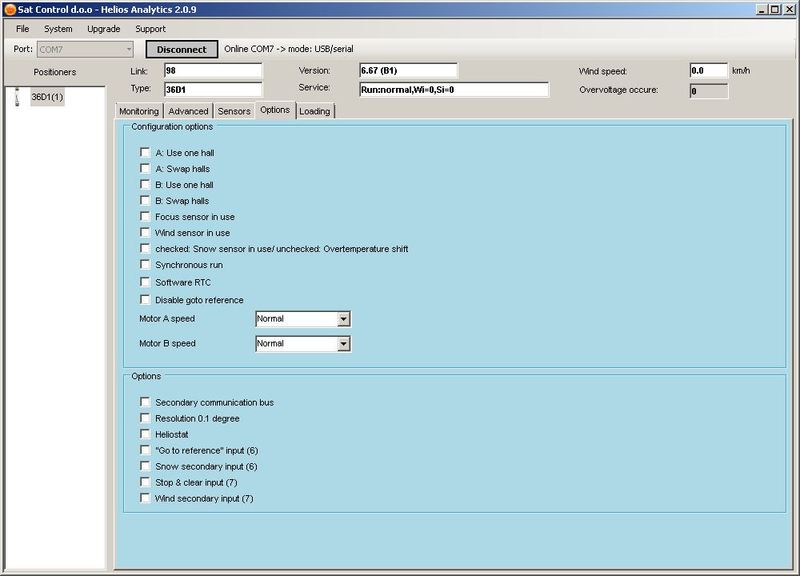The image size is (800, 576).
Task: Select 36D1(1) in the Positioners list
Action: [47, 97]
